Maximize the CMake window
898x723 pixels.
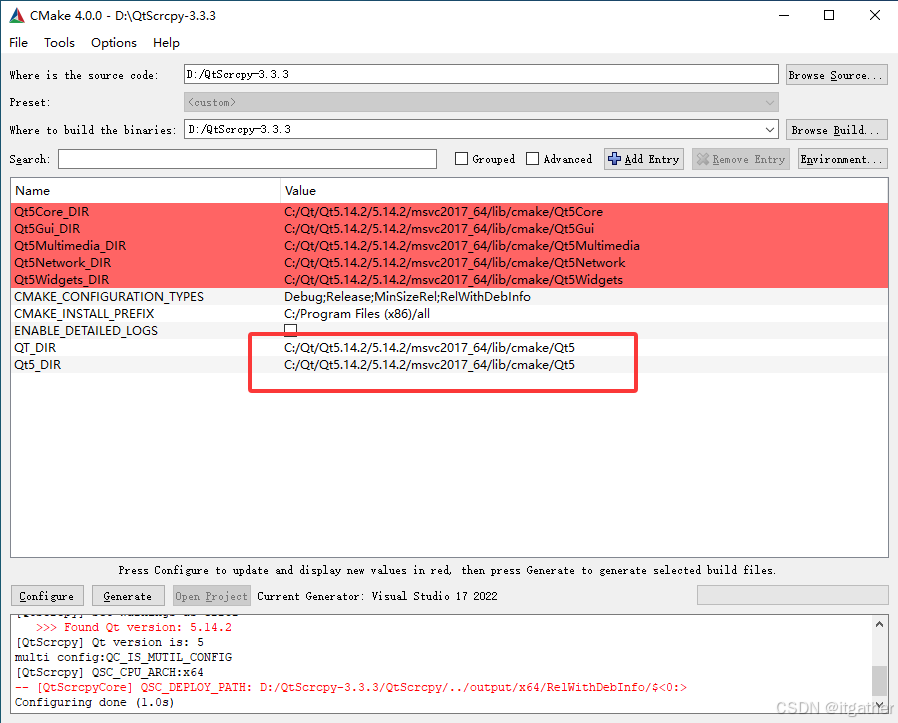(x=829, y=15)
